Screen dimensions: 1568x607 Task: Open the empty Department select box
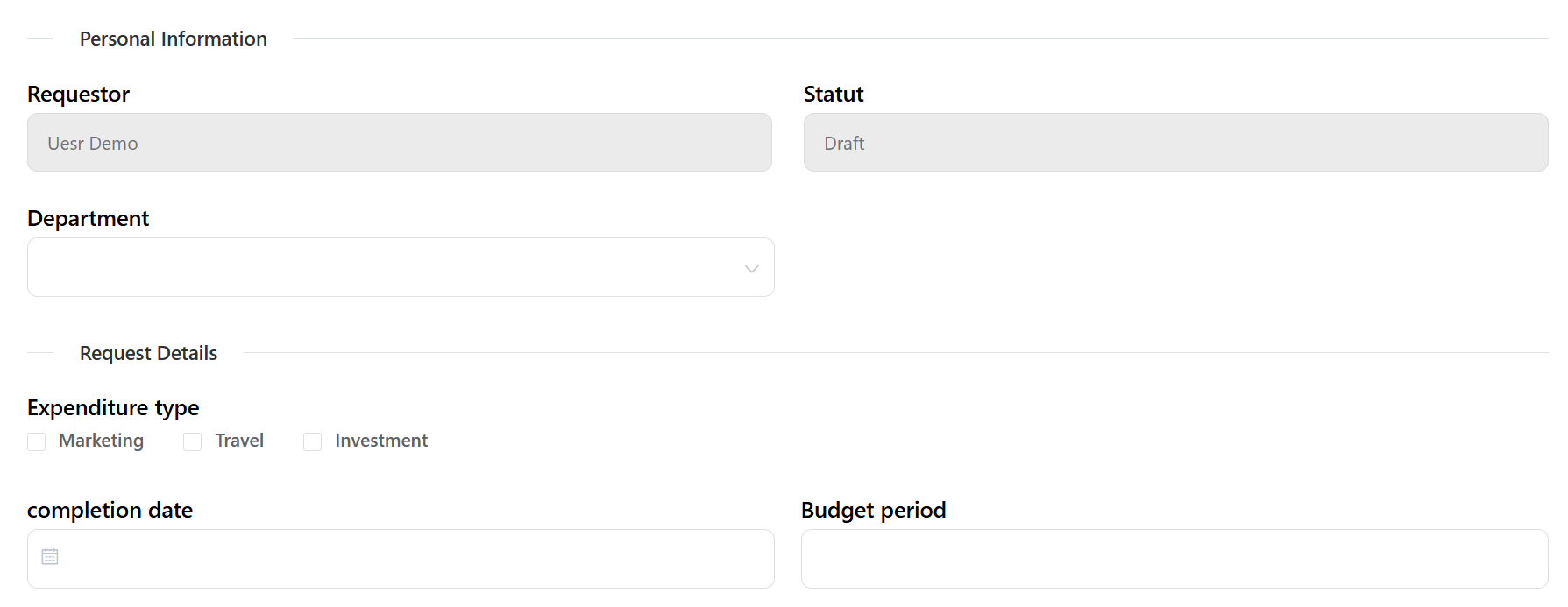401,267
